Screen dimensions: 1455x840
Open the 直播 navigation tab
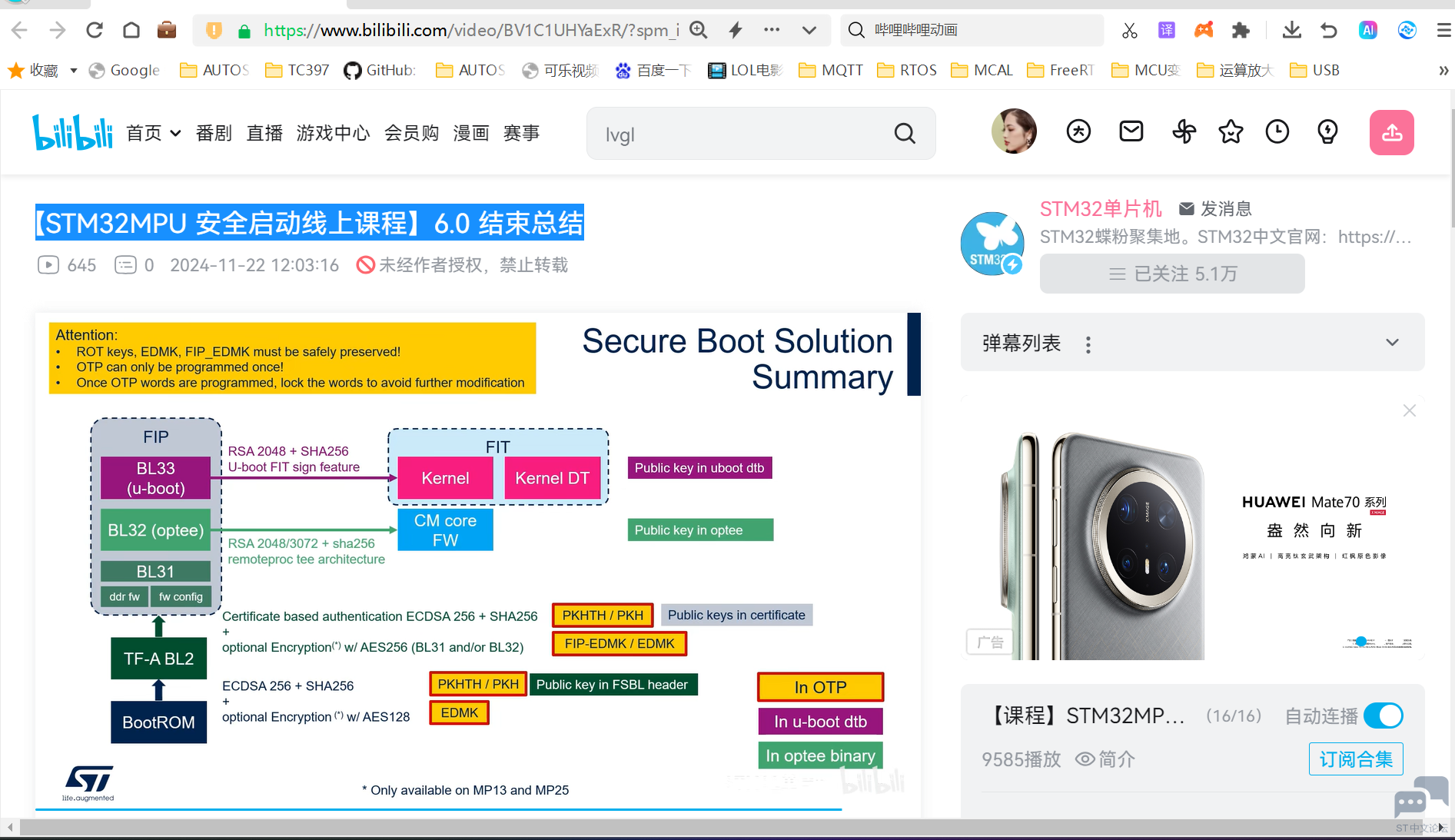coord(264,133)
